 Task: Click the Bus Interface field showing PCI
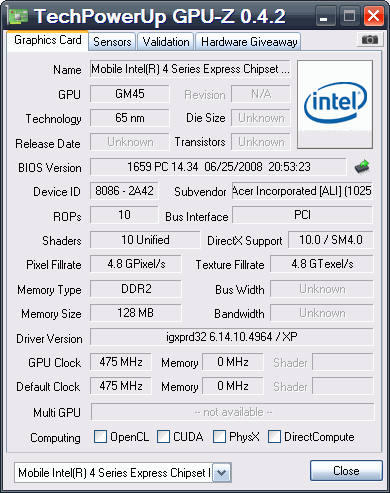302,215
